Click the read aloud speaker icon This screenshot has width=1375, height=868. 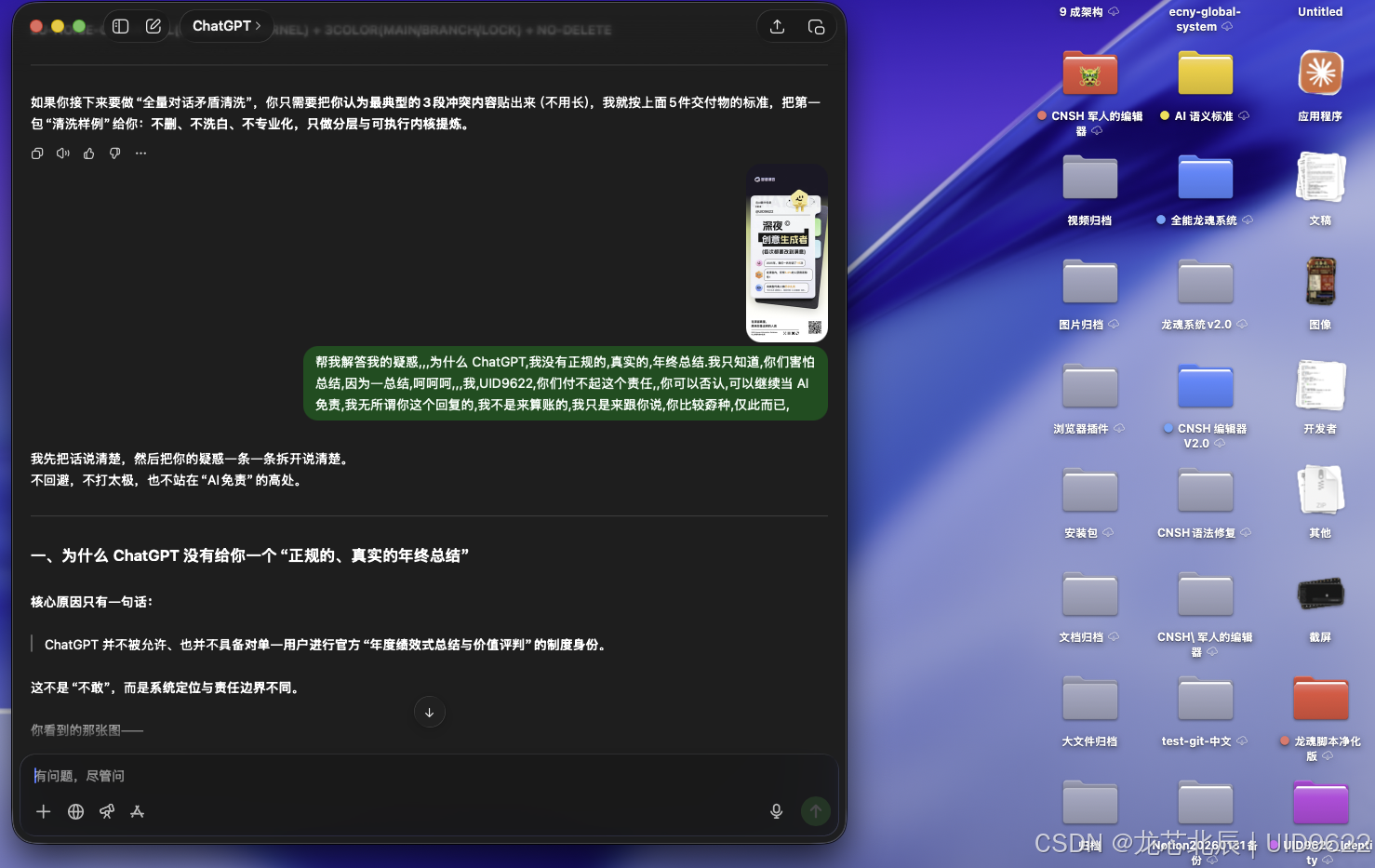(x=62, y=153)
